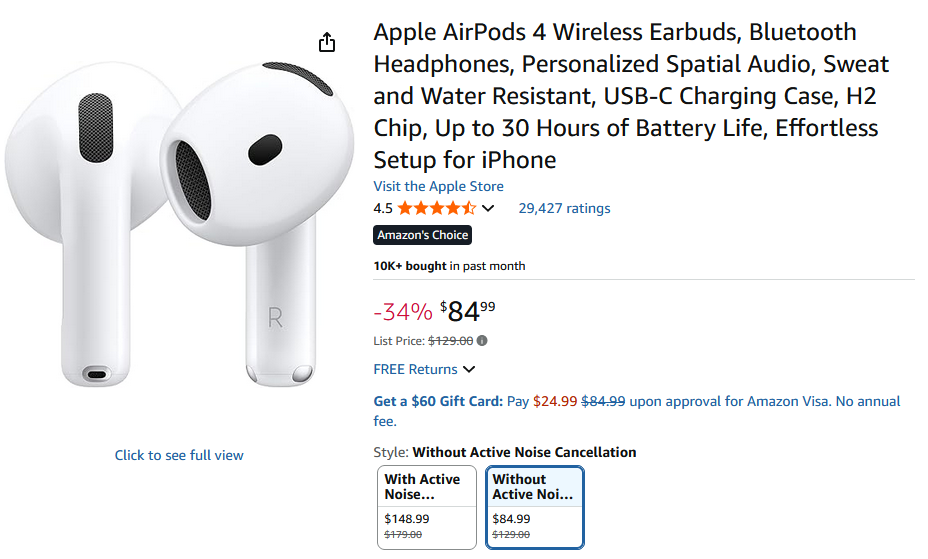Click the star rating icons

[x=436, y=209]
